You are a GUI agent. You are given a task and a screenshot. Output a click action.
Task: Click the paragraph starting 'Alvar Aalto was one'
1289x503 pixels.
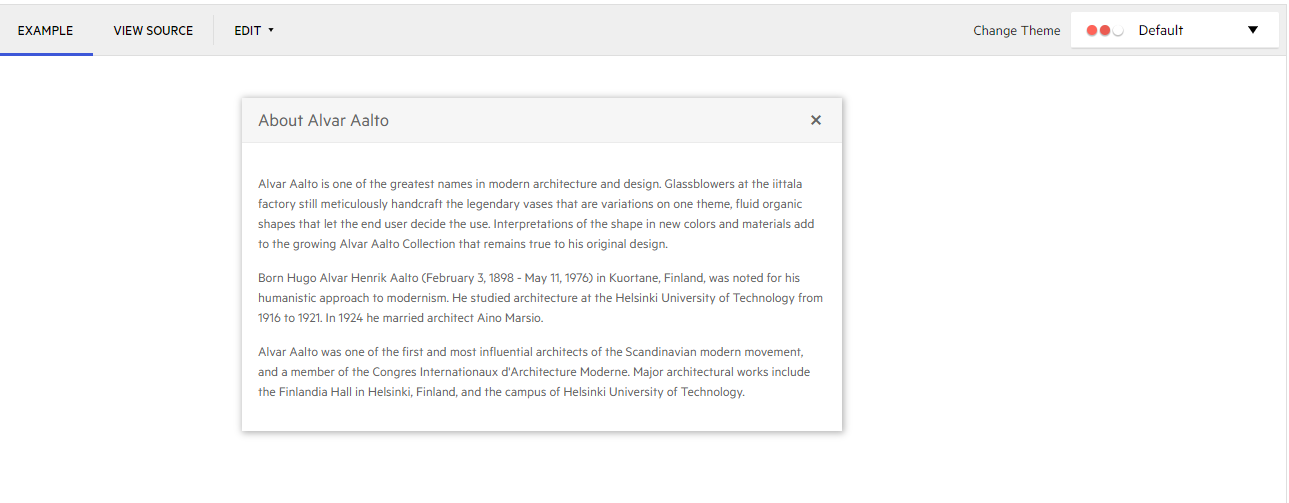(534, 372)
